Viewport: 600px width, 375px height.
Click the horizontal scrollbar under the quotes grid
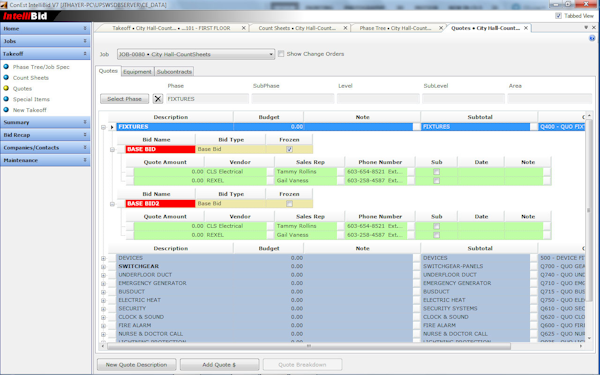(308, 346)
